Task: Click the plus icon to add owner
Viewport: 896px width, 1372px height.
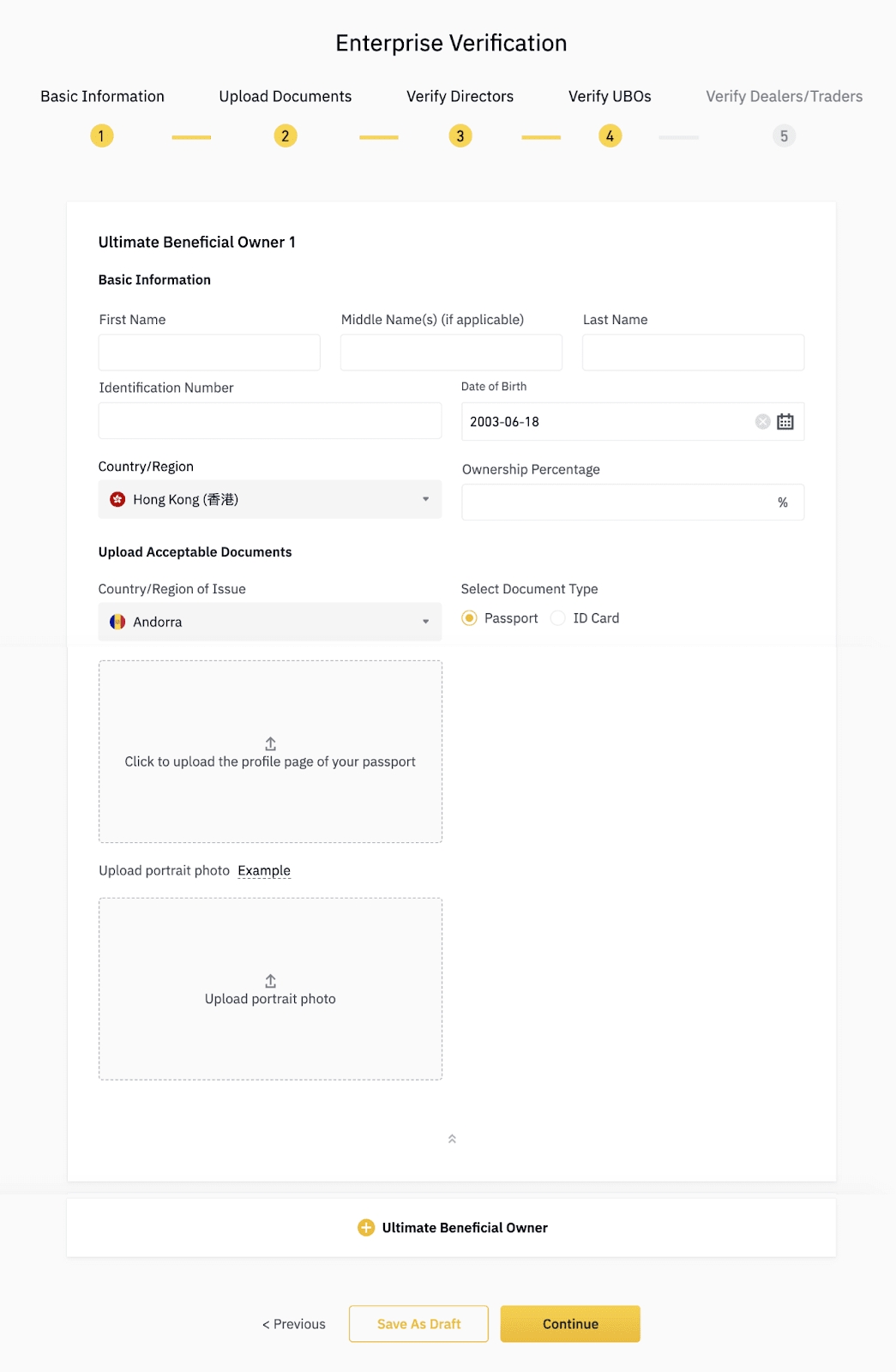Action: tap(366, 1228)
